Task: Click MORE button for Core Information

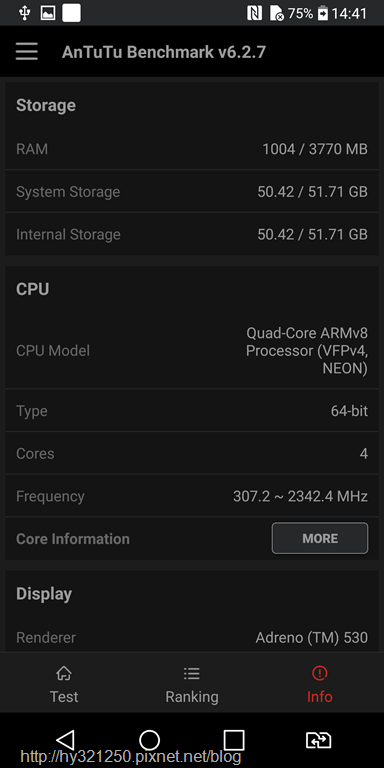Action: (x=320, y=538)
